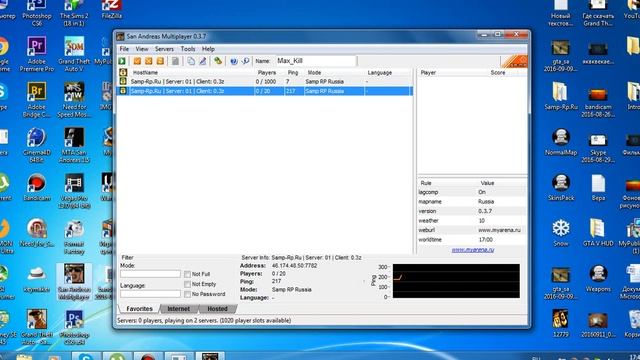The width and height of the screenshot is (640, 360).
Task: Click the pen edit icon in toolbar
Action: click(202, 61)
